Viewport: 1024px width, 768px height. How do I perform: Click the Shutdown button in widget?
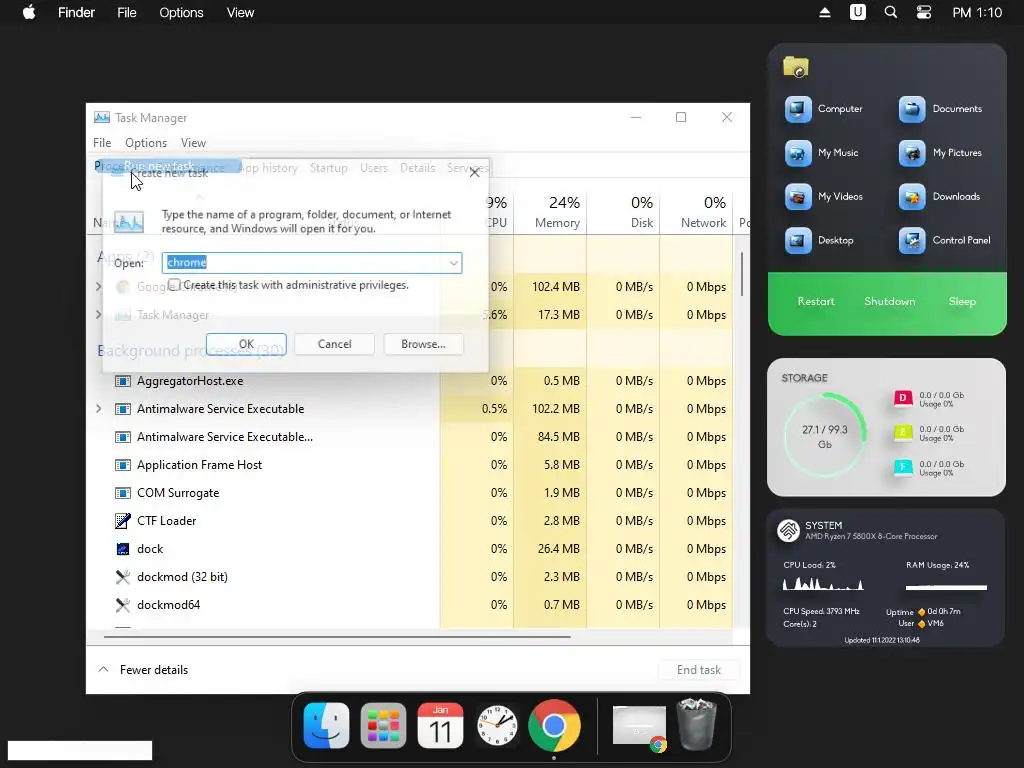(889, 302)
